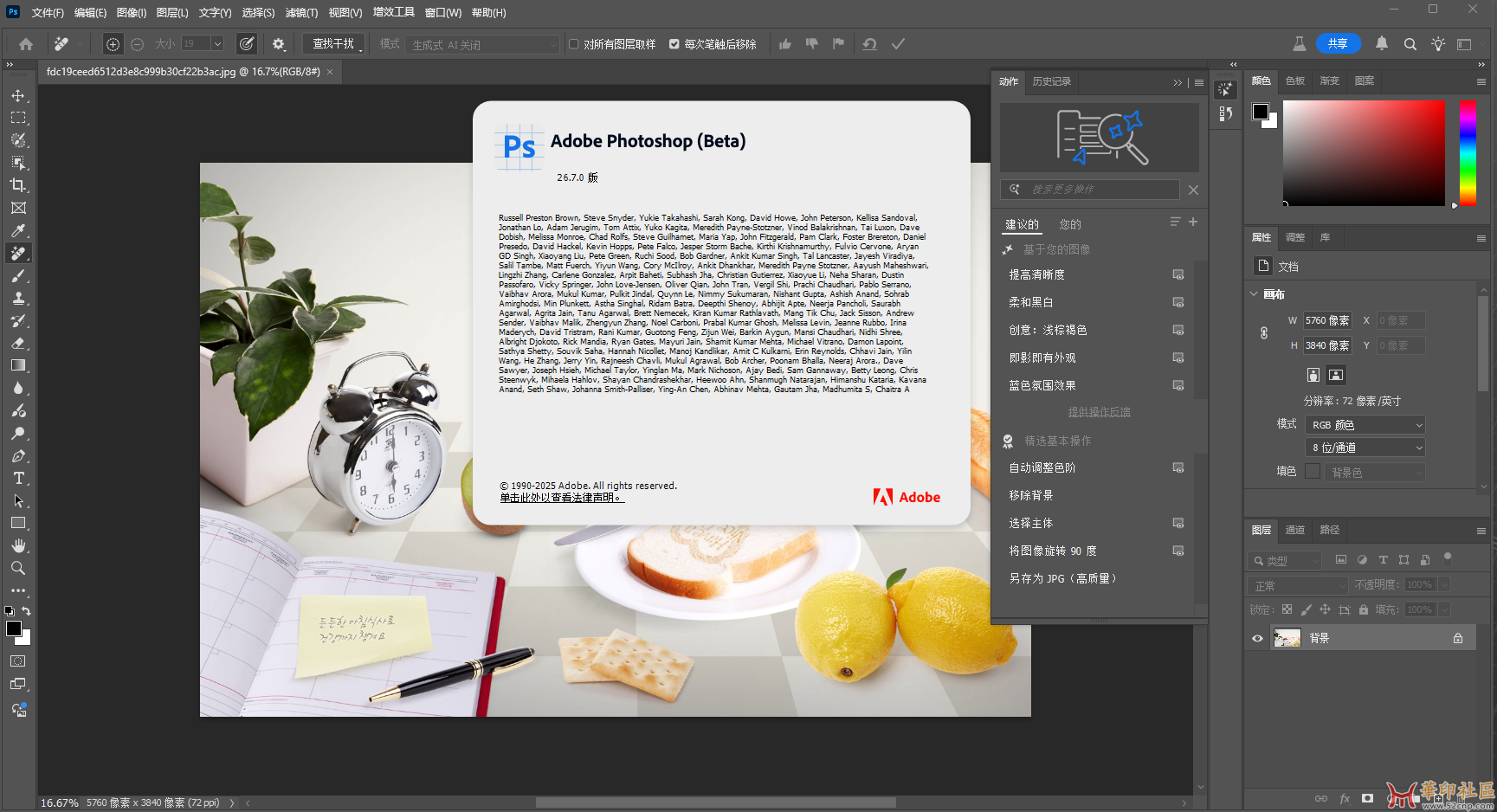Viewport: 1497px width, 812px height.
Task: Select the Move tool
Action: tap(18, 95)
